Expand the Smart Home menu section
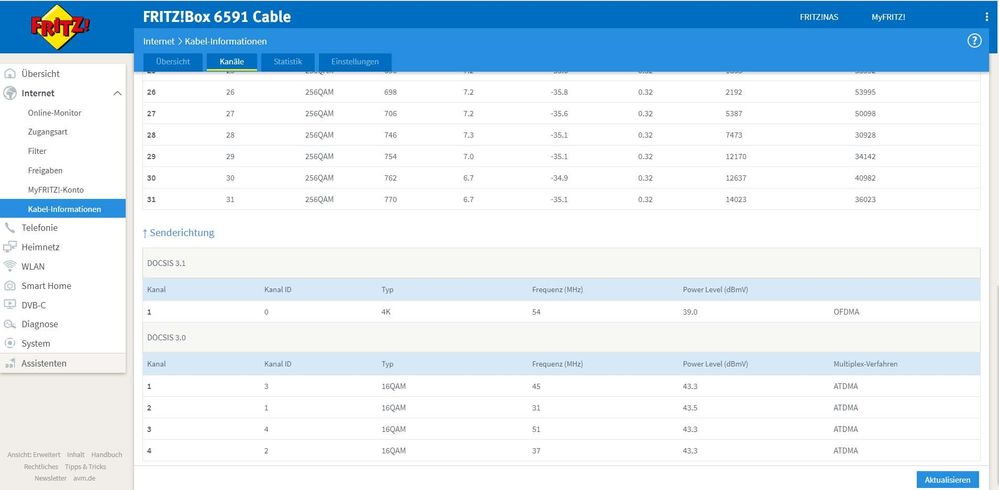Screen dimensions: 999x490 (x=46, y=286)
